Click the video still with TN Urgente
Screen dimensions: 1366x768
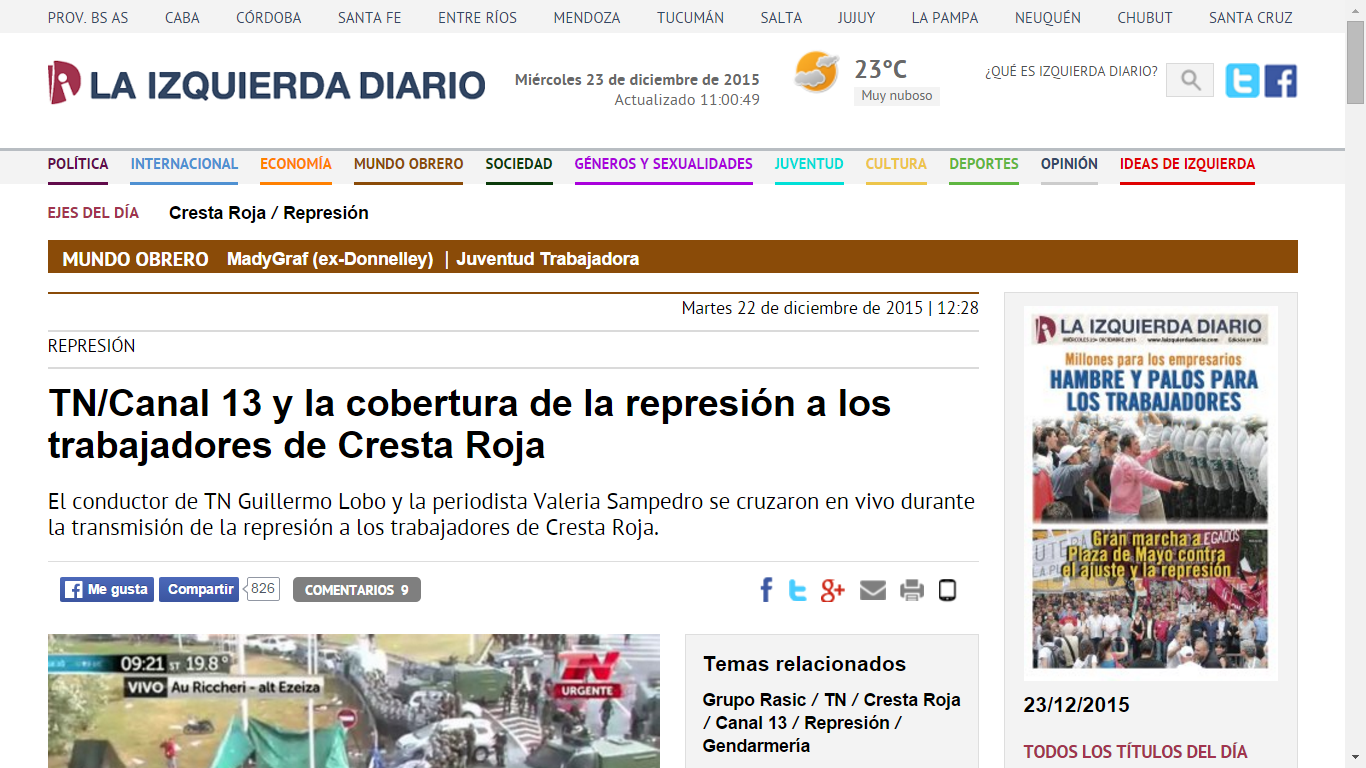pyautogui.click(x=354, y=701)
